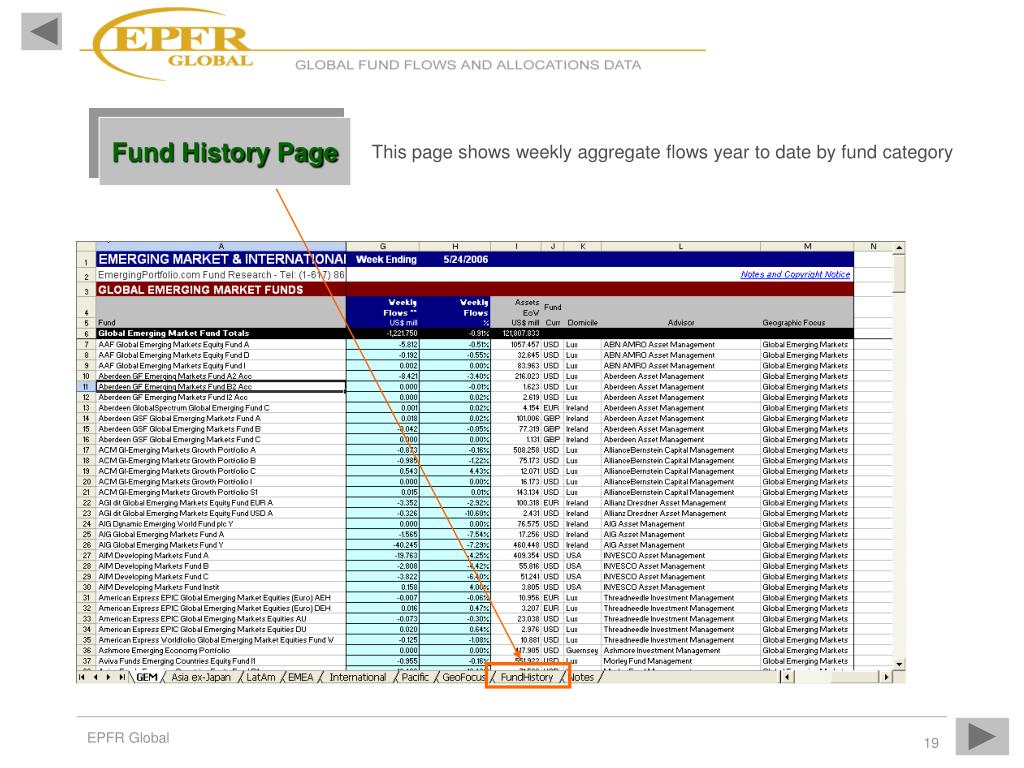Click the Morley Fund Management advisor cell
Viewport: 1024px width, 768px height.
click(680, 661)
